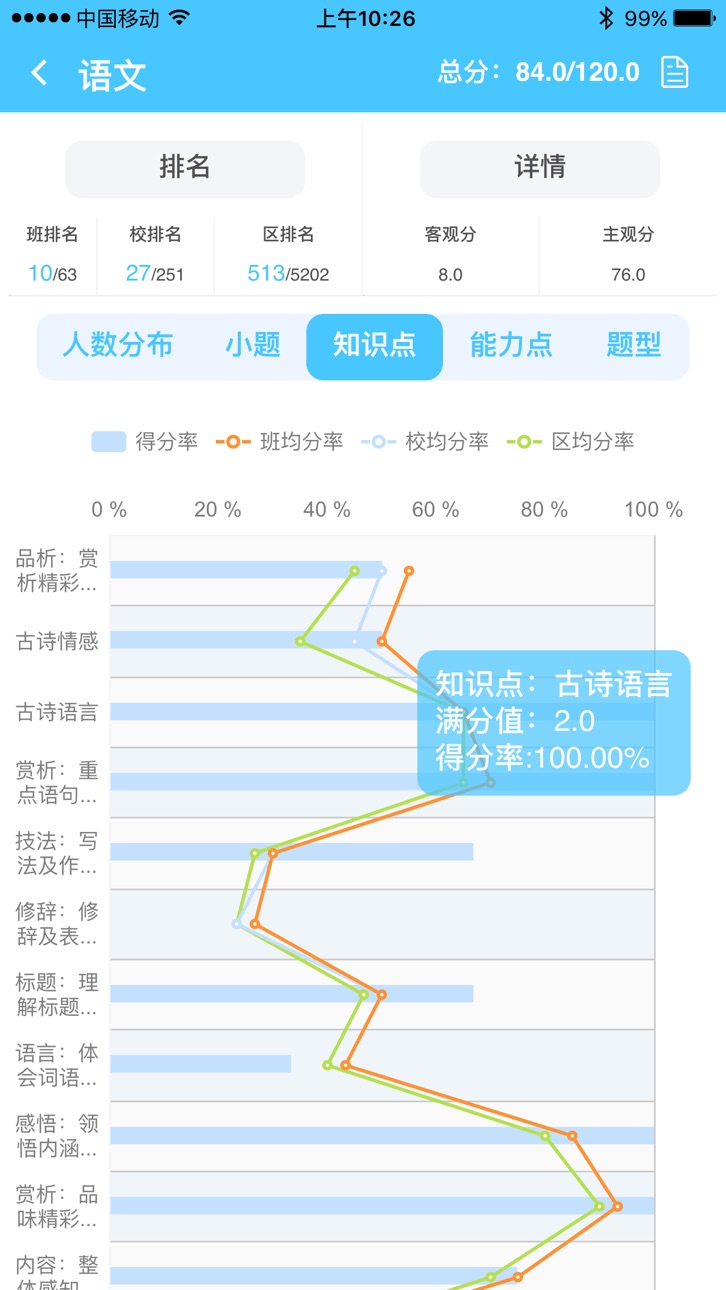This screenshot has height=1290, width=726.
Task: Toggle 校均分率 legend series
Action: 424,441
